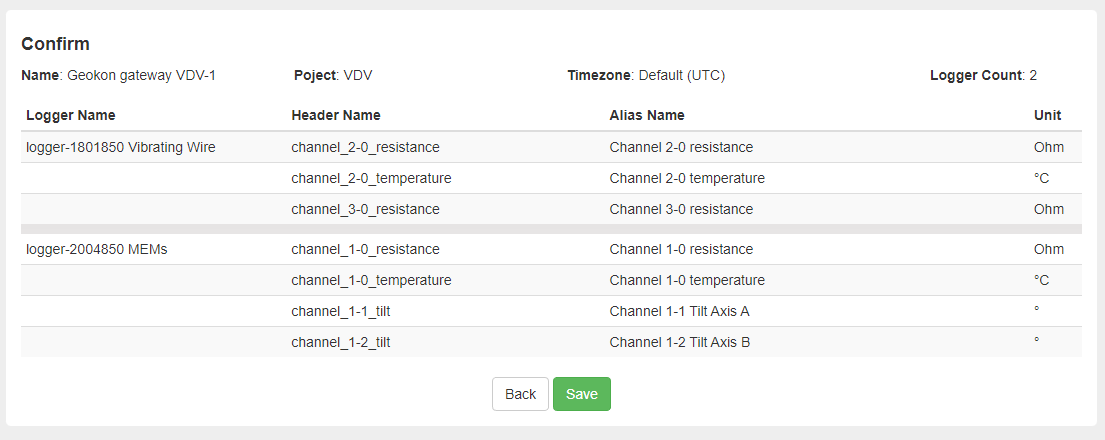This screenshot has height=440, width=1105.
Task: Click Channel 1-2 Tilt Axis B alias
Action: click(x=679, y=342)
